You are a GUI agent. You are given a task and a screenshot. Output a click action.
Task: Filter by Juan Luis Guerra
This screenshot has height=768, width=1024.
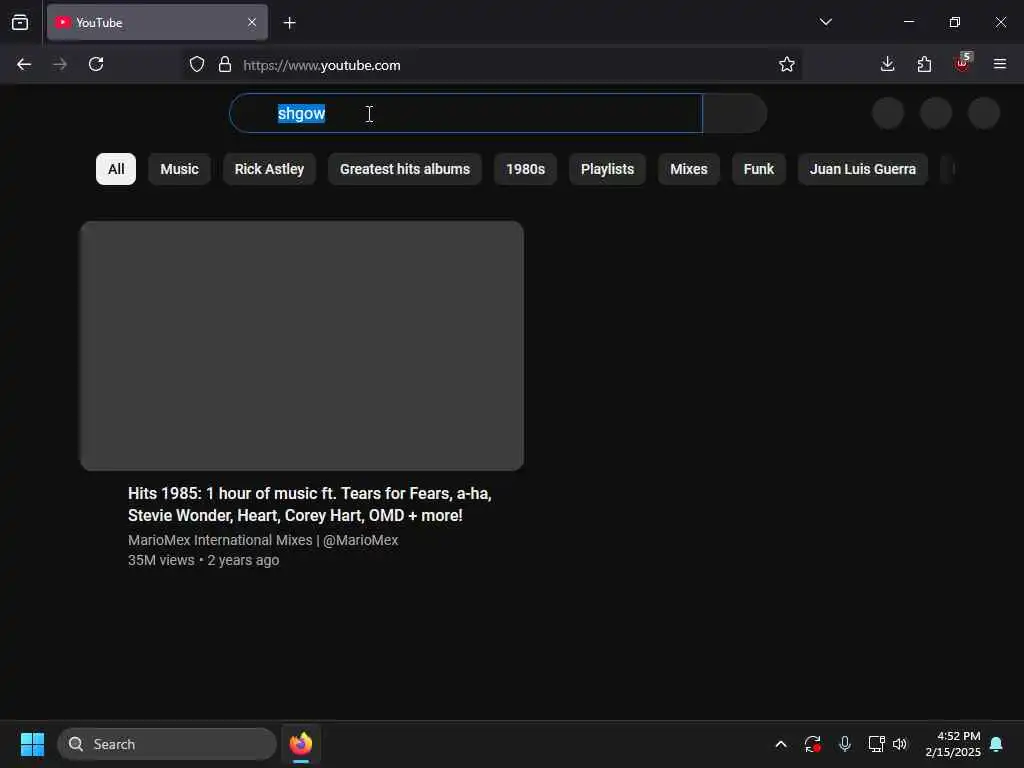coord(863,169)
